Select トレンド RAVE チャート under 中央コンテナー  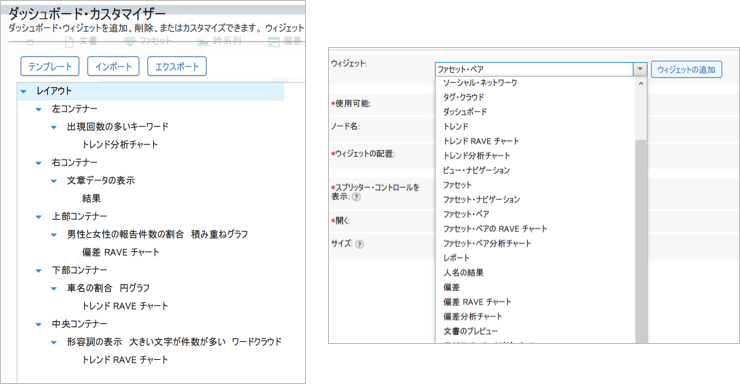[x=125, y=360]
